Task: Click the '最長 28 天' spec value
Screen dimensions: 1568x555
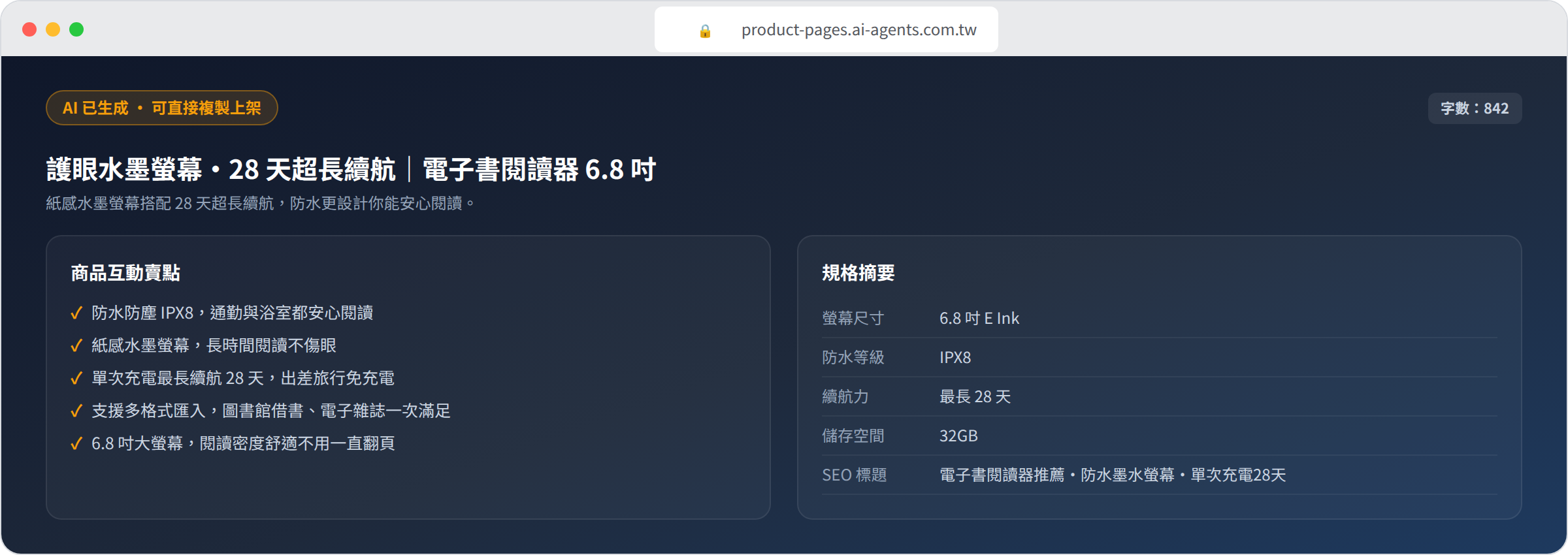Action: (975, 397)
